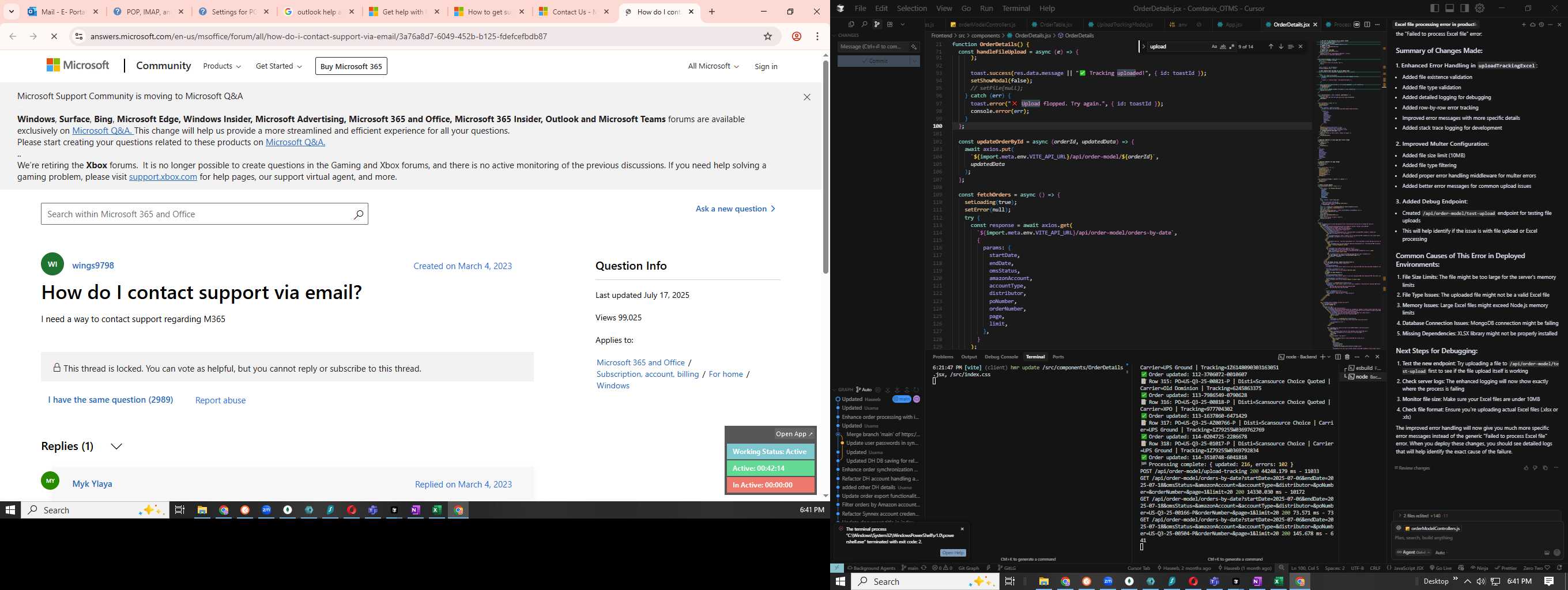
Task: Open Zoom from the right taskbar
Action: pyautogui.click(x=1108, y=581)
